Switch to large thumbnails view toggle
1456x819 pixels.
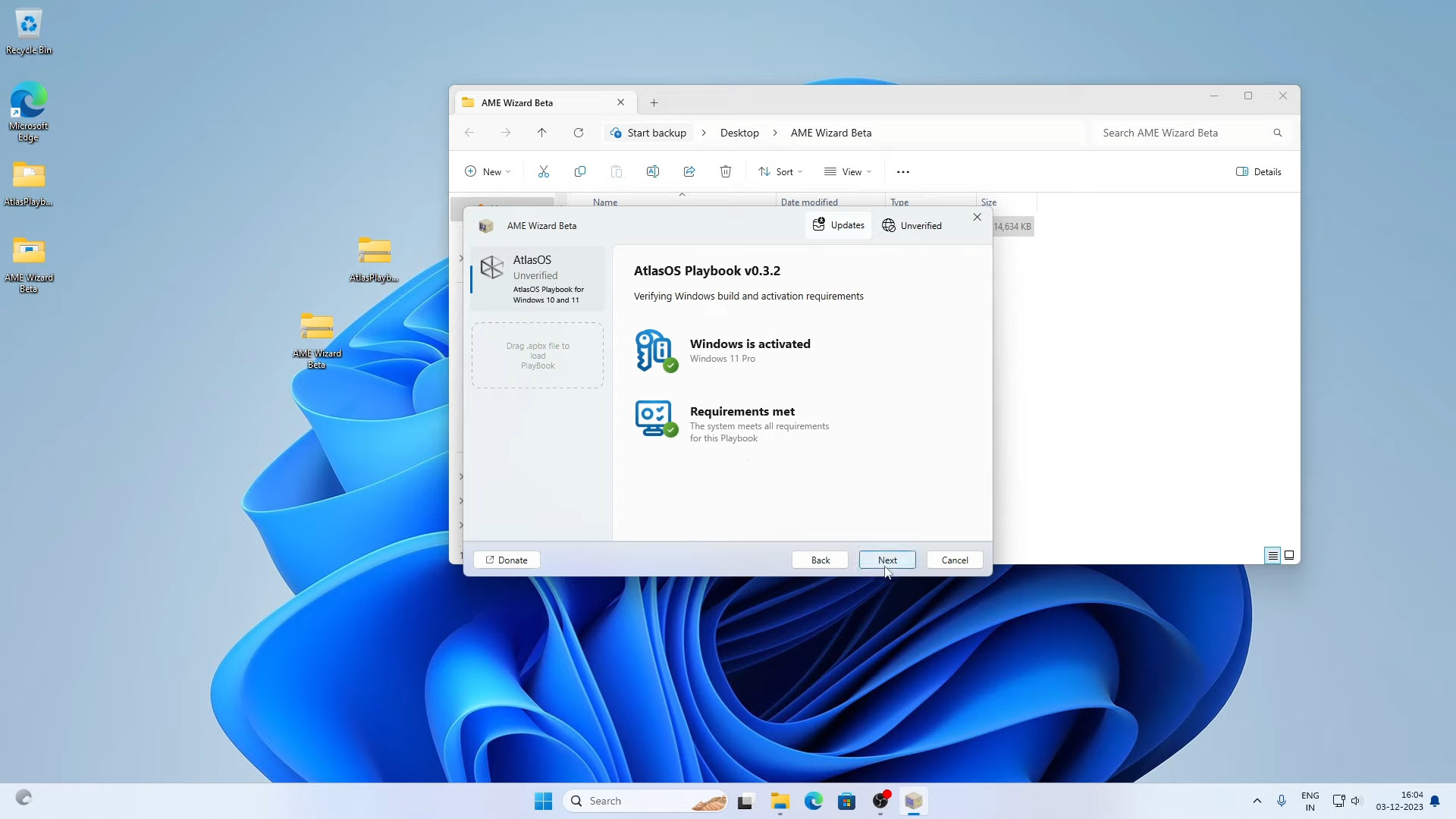(1289, 556)
